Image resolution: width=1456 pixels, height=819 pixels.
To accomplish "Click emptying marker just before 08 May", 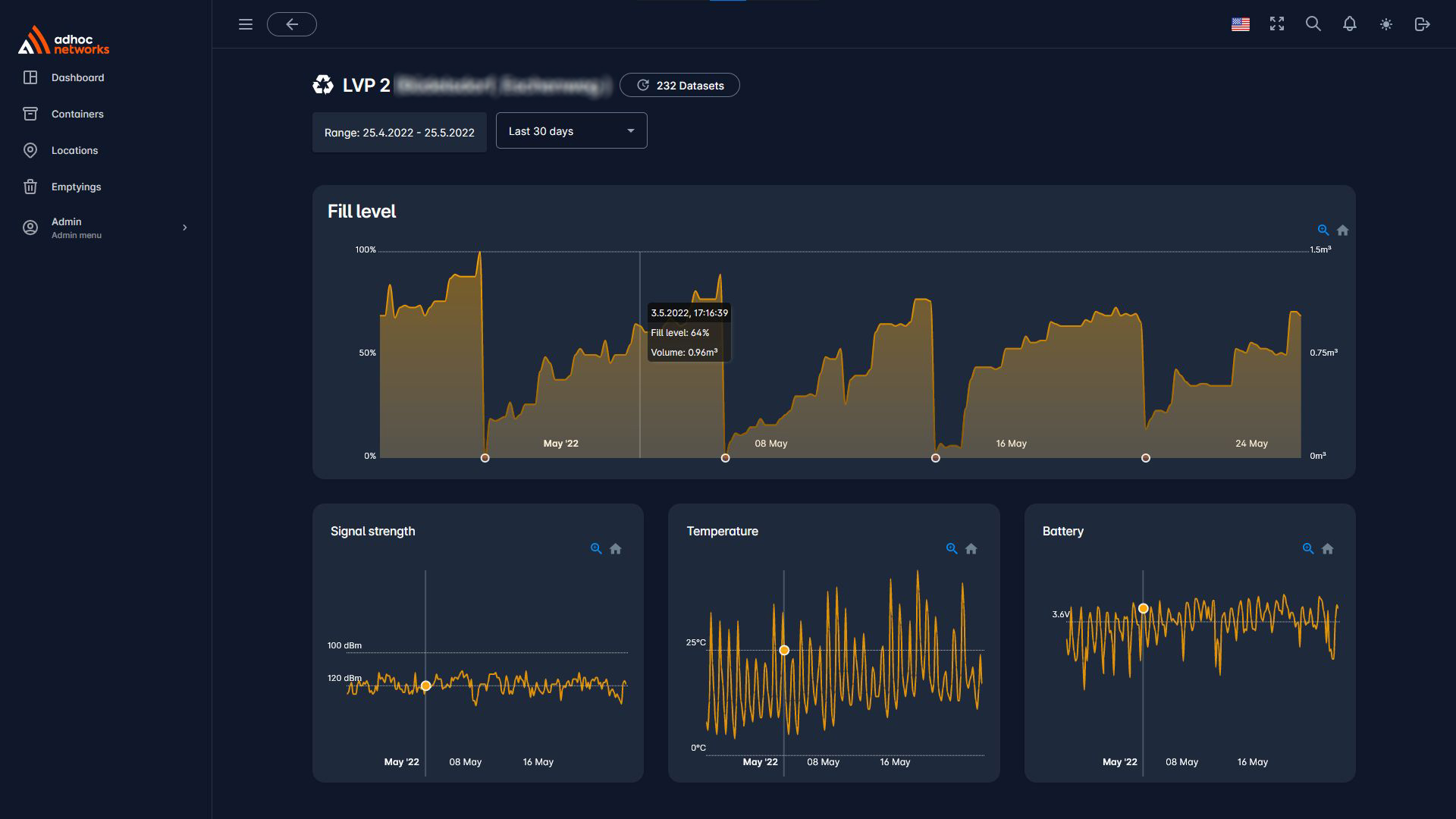I will pyautogui.click(x=726, y=458).
